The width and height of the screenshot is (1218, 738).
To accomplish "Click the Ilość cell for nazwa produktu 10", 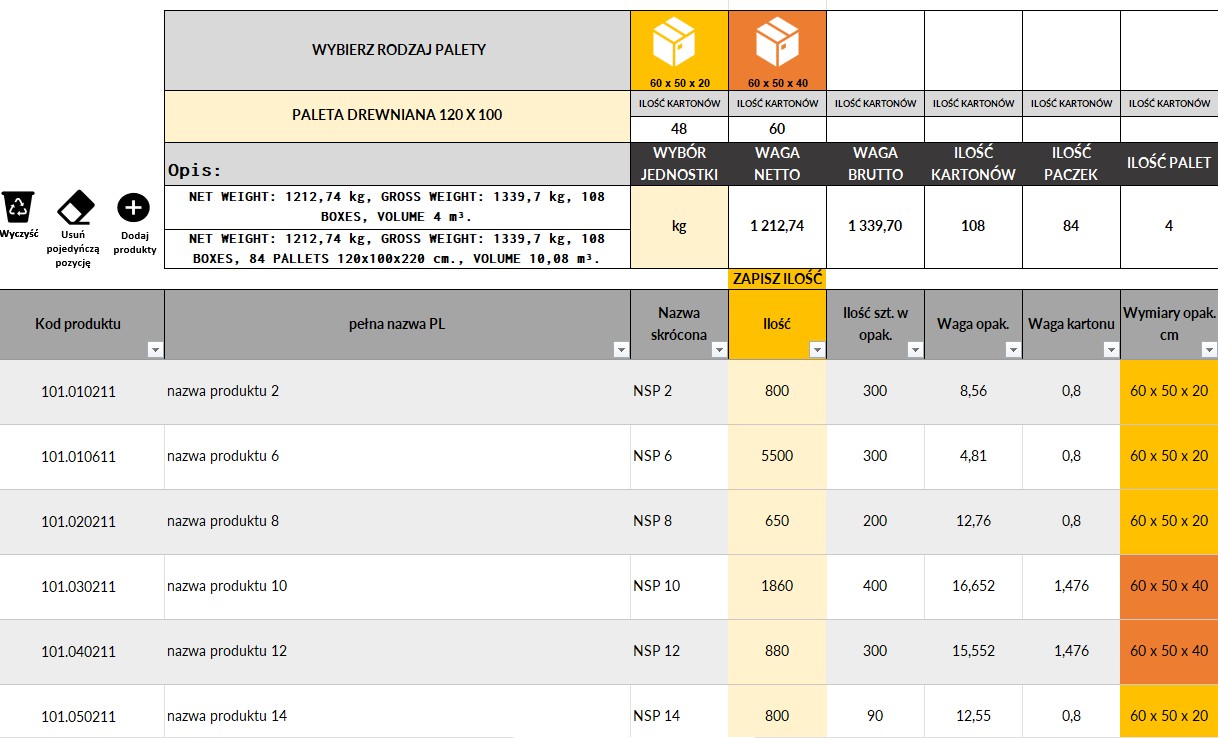I will (777, 586).
